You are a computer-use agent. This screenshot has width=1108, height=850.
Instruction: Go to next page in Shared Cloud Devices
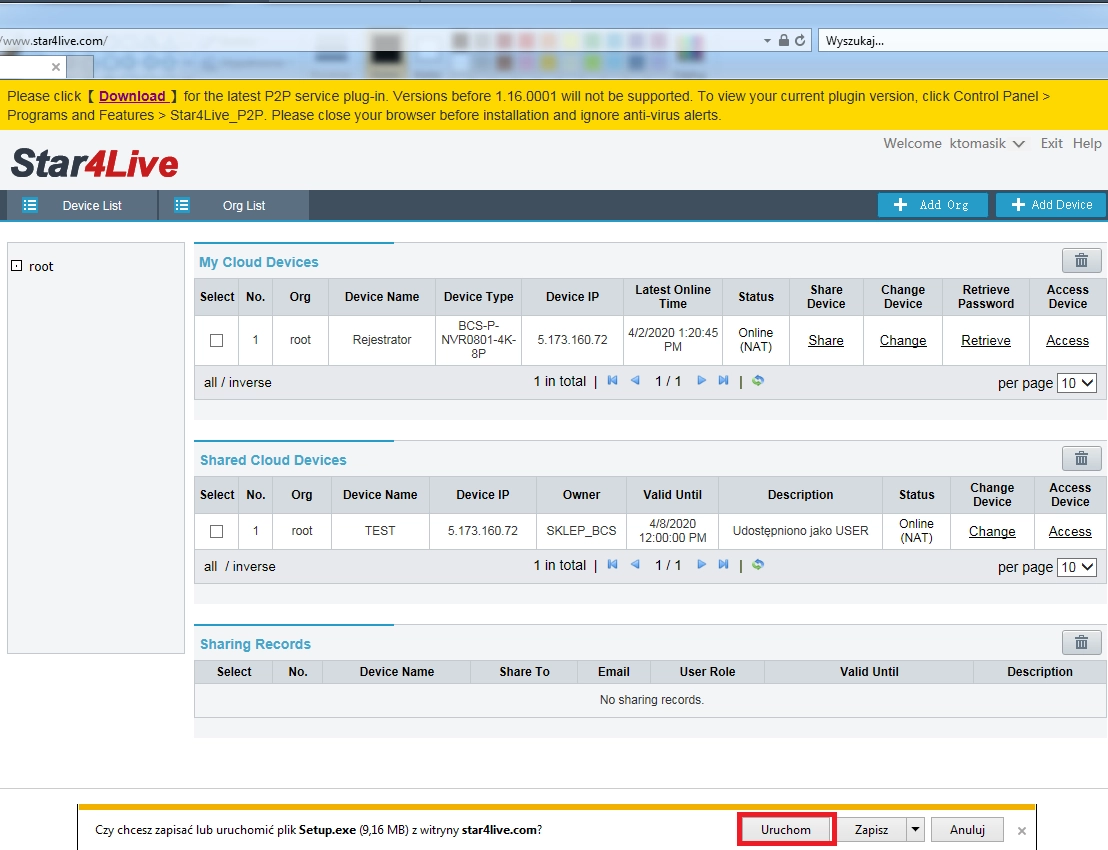701,565
